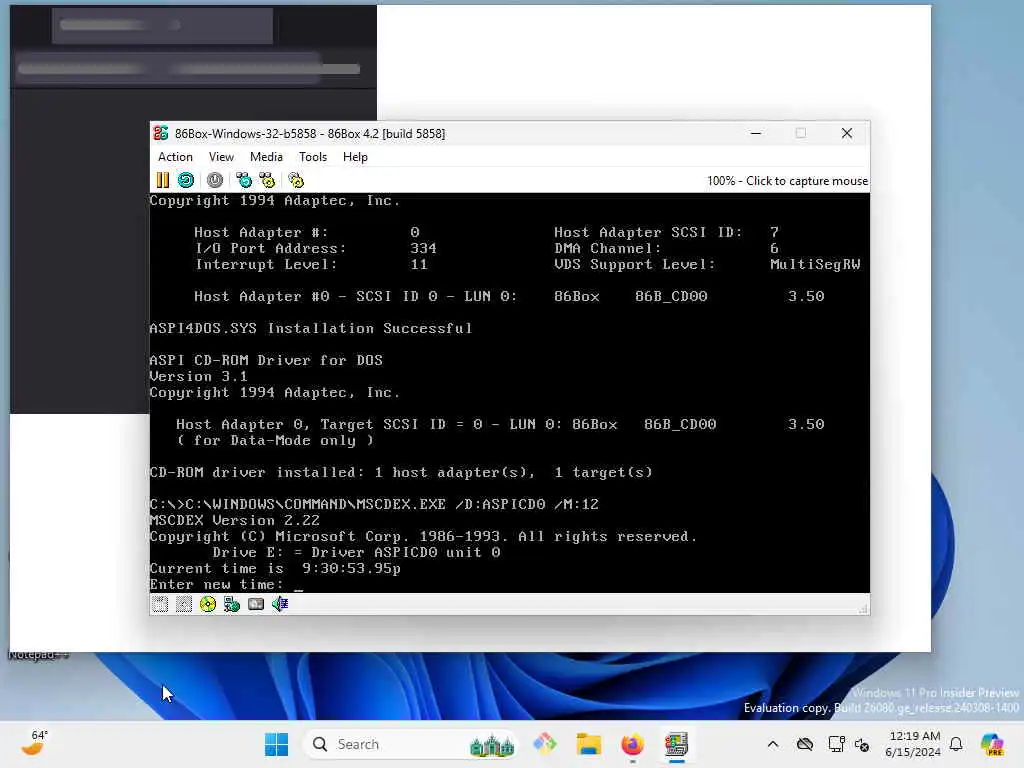Click "MSCDEX Version 2.22" text line
This screenshot has height=768, width=1024.
(x=234, y=520)
